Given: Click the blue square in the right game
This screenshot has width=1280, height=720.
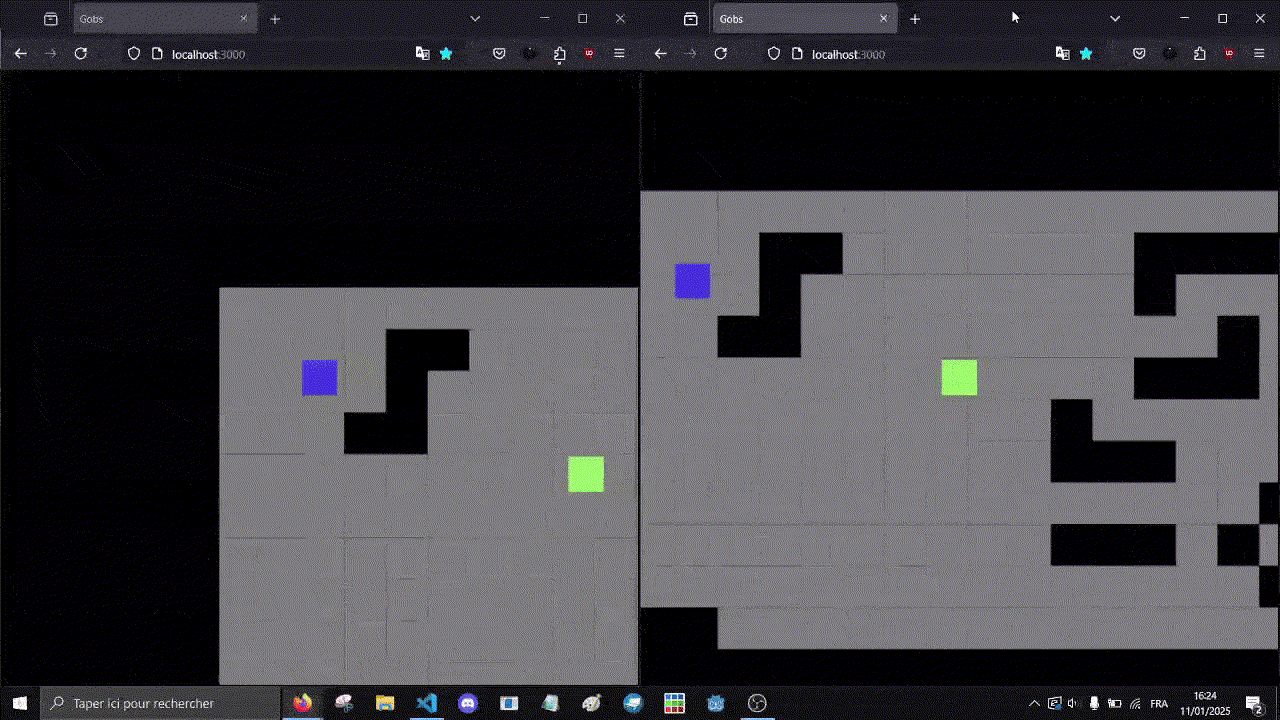Looking at the screenshot, I should point(692,281).
